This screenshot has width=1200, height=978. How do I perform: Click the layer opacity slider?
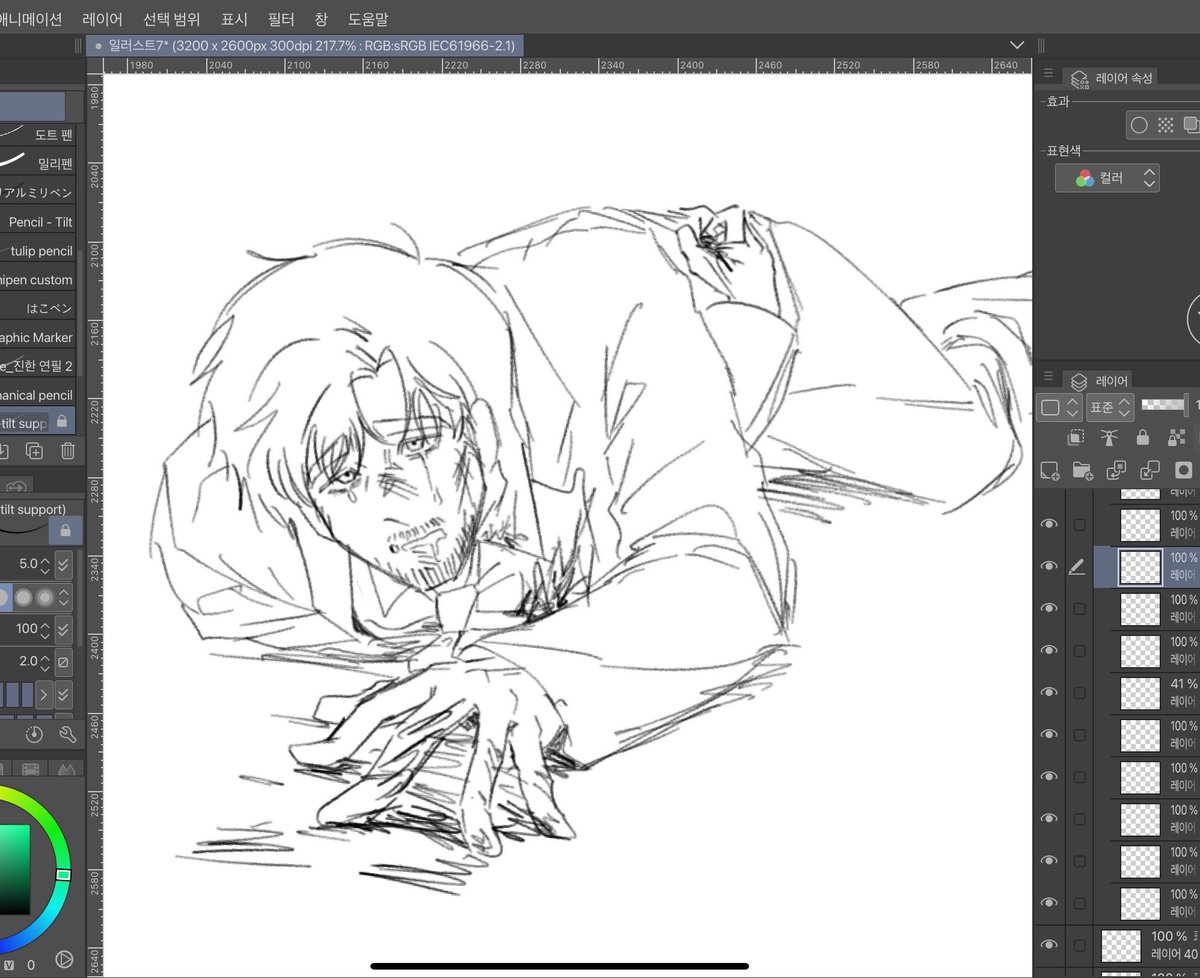click(x=1165, y=405)
